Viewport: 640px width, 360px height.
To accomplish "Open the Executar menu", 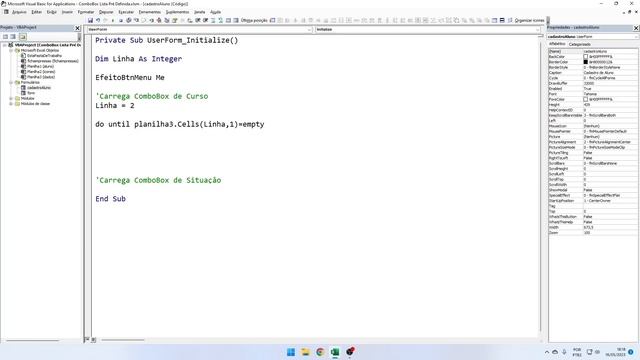I will [x=126, y=12].
